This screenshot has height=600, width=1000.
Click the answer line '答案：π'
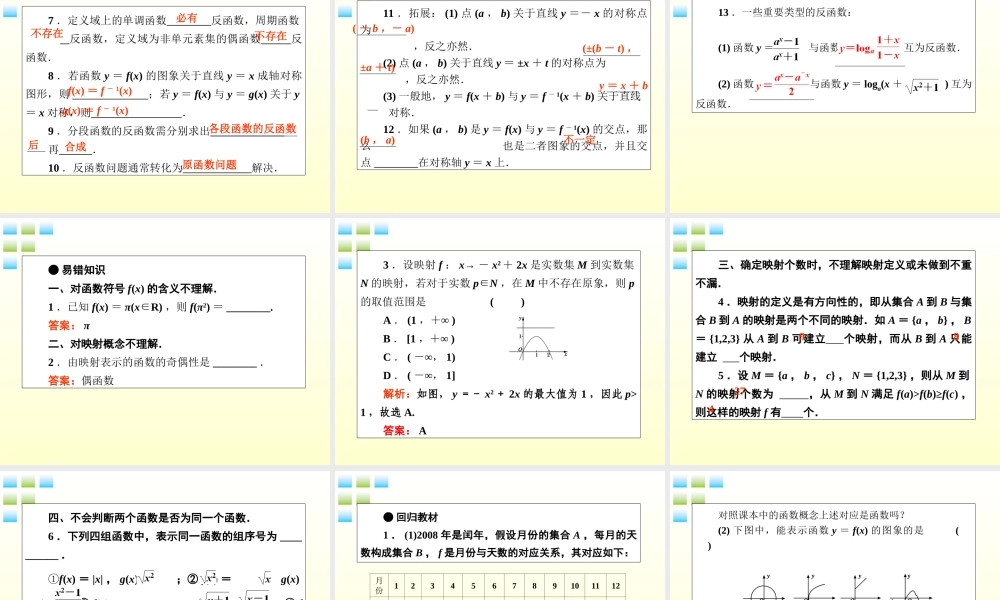click(x=69, y=325)
